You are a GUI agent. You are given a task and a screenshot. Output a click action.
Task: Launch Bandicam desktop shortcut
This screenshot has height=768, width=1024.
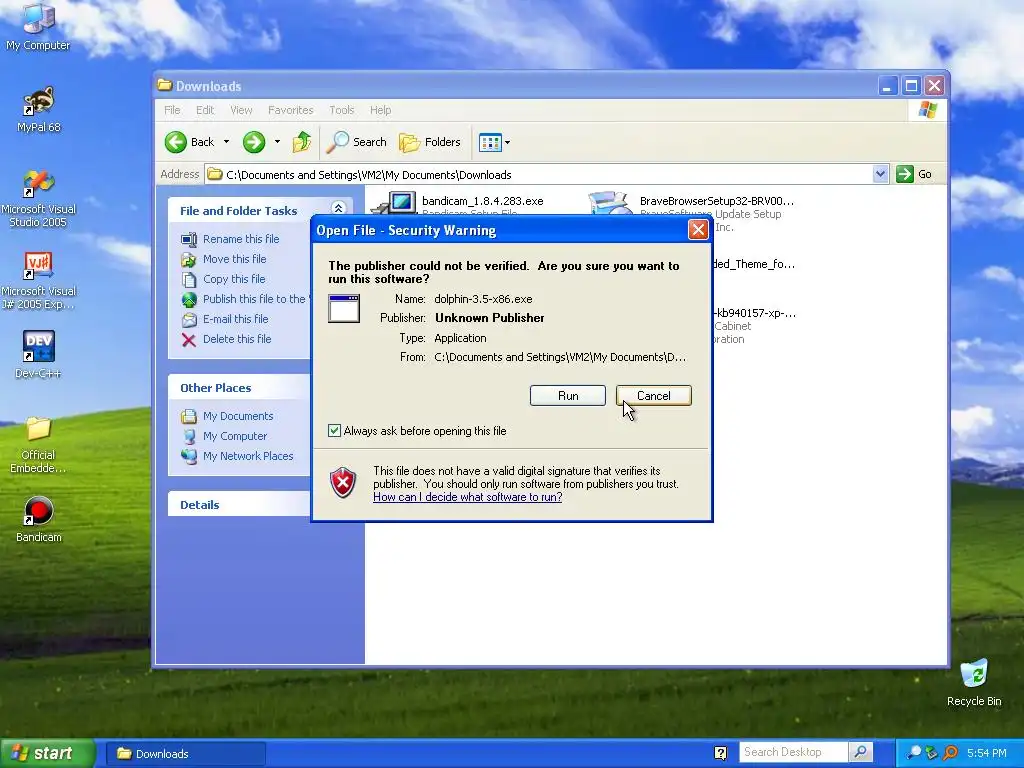(x=38, y=520)
